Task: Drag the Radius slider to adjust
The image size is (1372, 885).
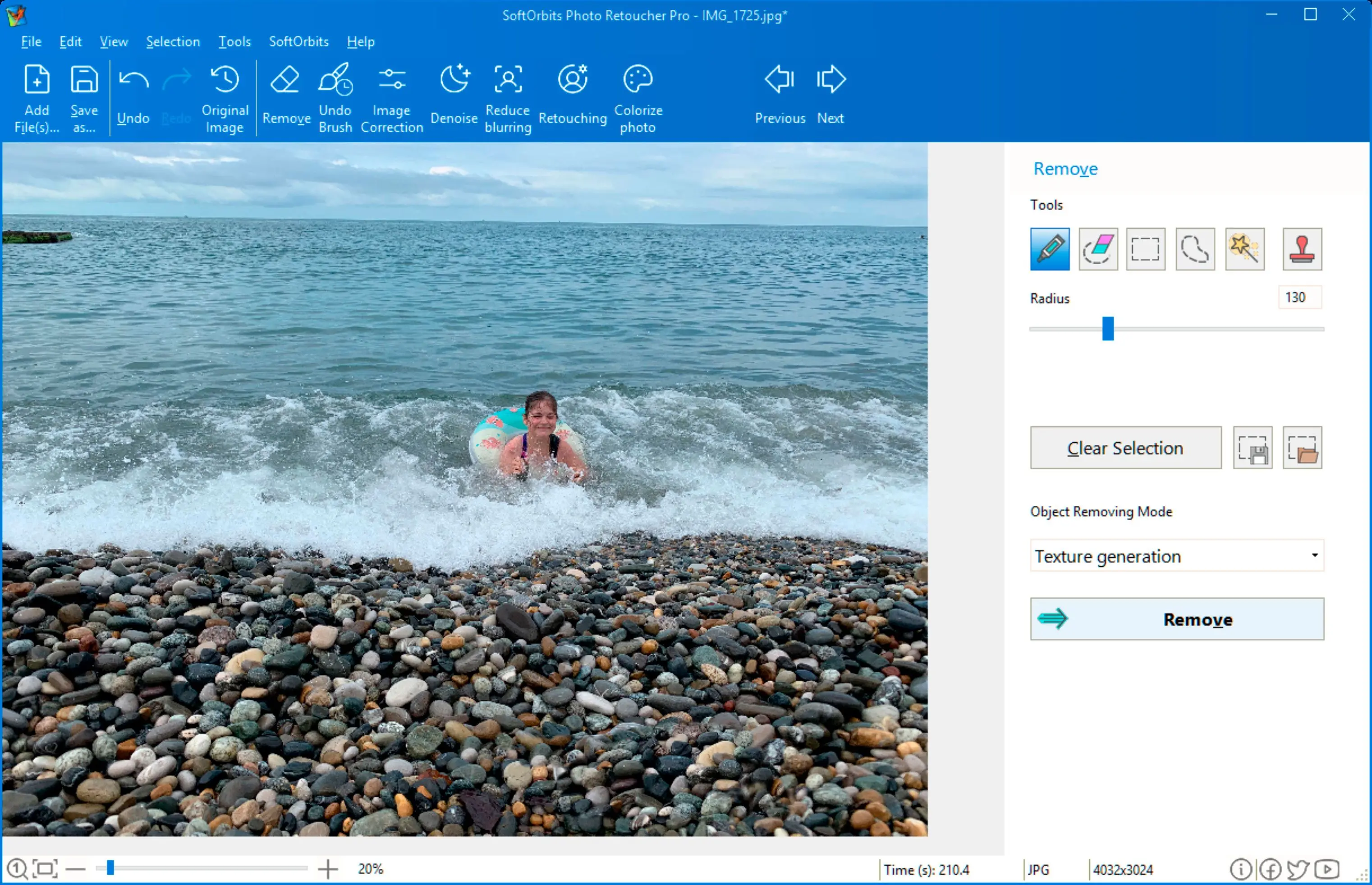Action: [1107, 328]
